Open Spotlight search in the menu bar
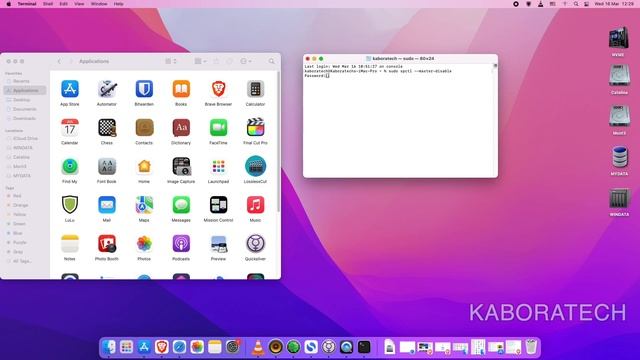Image resolution: width=640 pixels, height=360 pixels. [576, 4]
